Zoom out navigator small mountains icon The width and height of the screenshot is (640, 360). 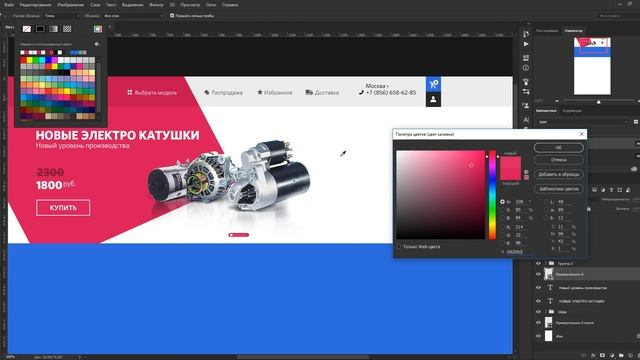[557, 100]
